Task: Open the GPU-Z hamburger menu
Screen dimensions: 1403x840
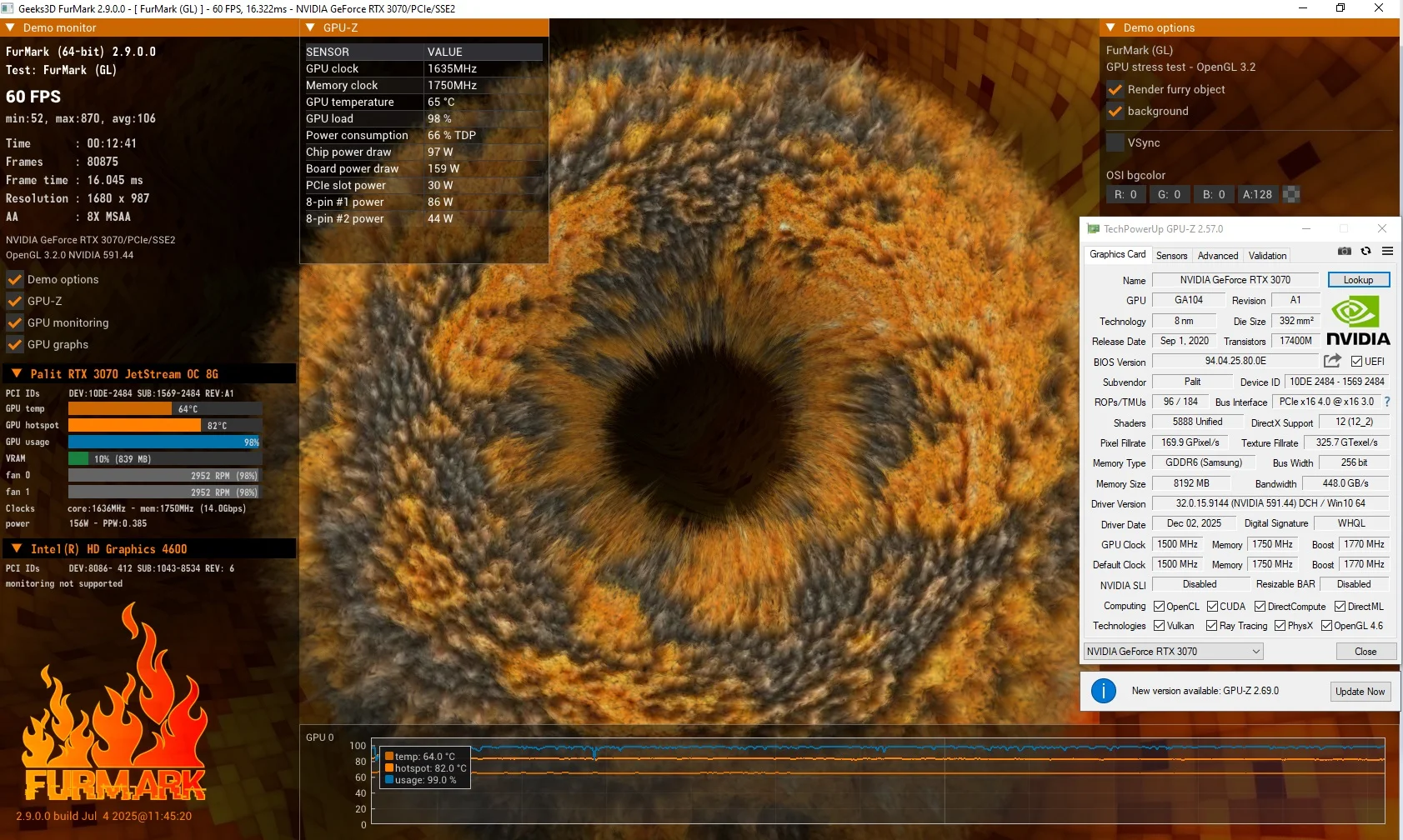Action: tap(1387, 251)
